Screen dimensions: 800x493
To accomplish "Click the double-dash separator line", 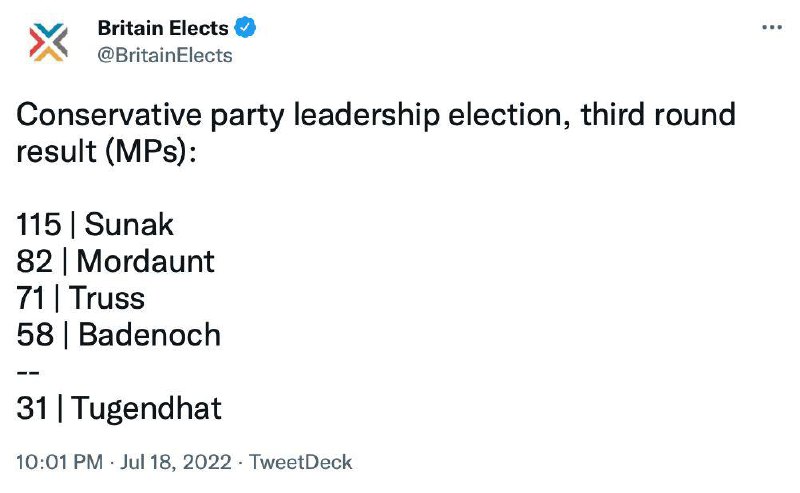I will click(27, 372).
